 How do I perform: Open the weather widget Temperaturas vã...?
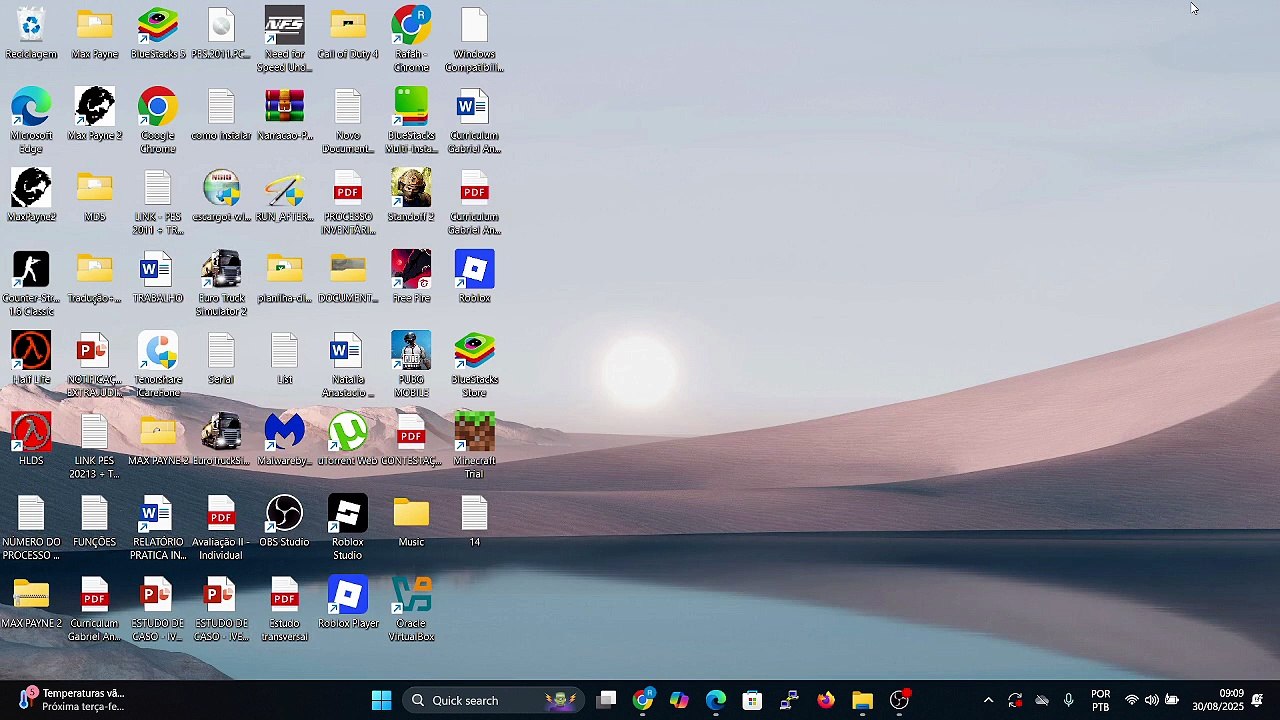click(x=72, y=700)
